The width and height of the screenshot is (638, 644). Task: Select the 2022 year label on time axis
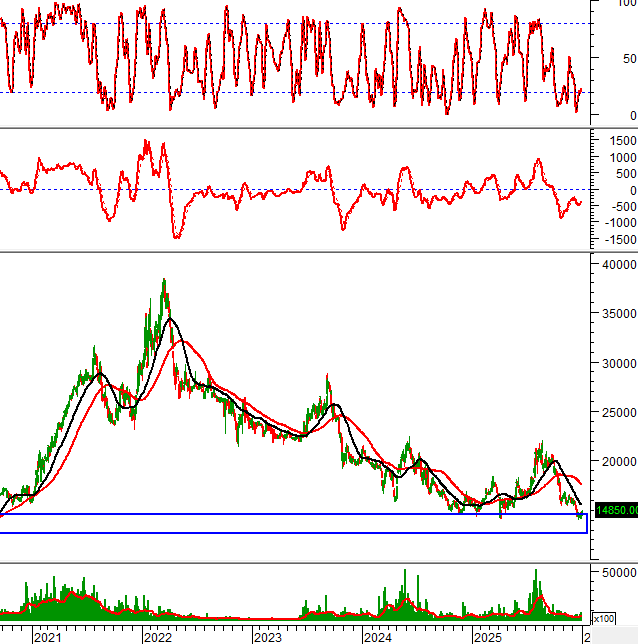pos(157,636)
